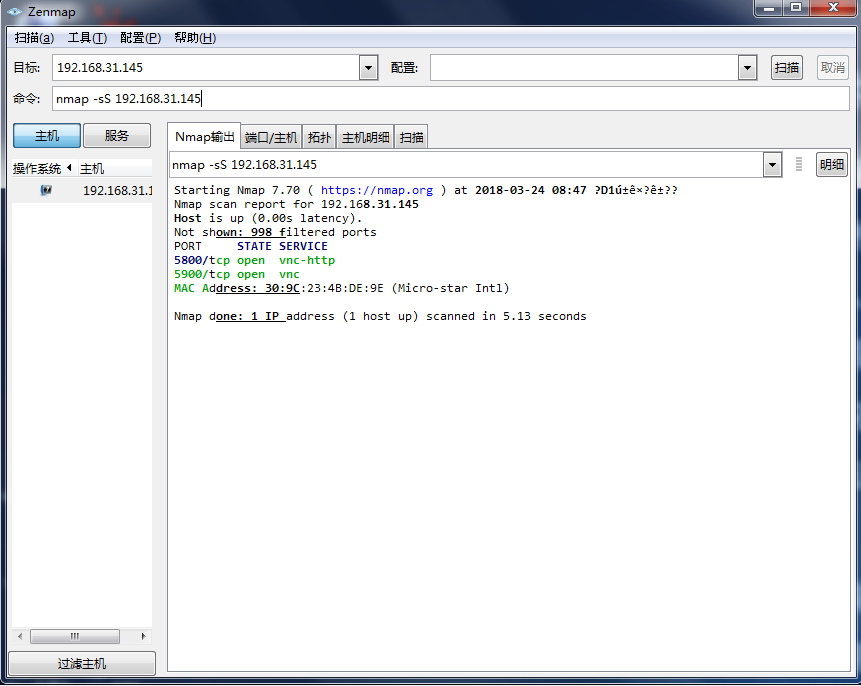Image resolution: width=861 pixels, height=686 pixels.
Task: Switch to the 拓扑 topology tab
Action: 319,137
